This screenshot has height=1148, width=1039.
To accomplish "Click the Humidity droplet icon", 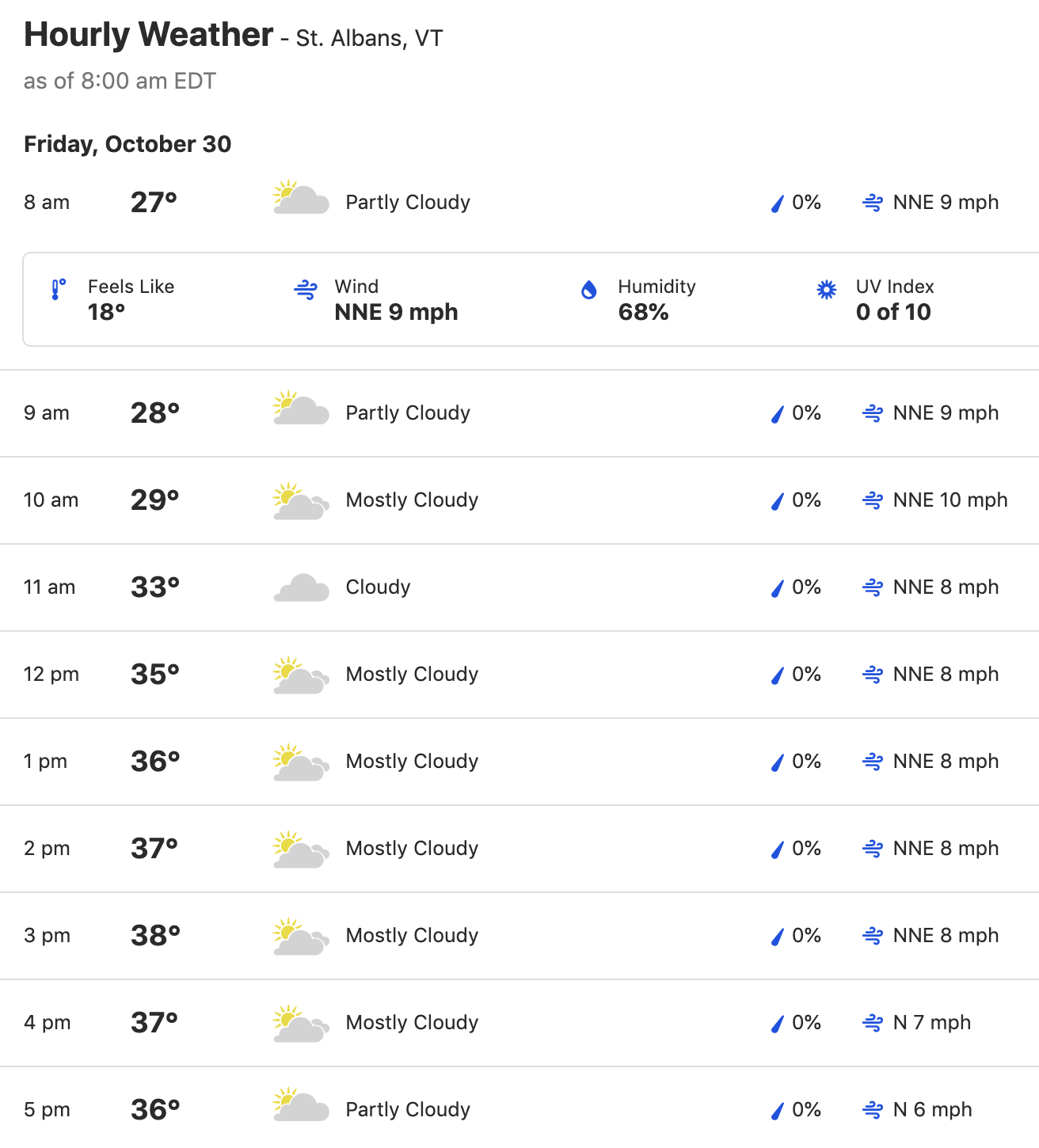I will click(x=588, y=290).
